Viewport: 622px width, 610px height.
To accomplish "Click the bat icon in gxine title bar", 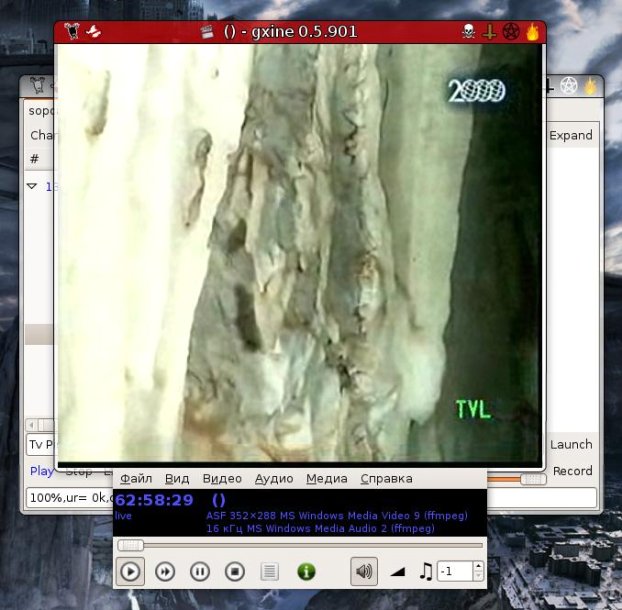I will (94, 31).
